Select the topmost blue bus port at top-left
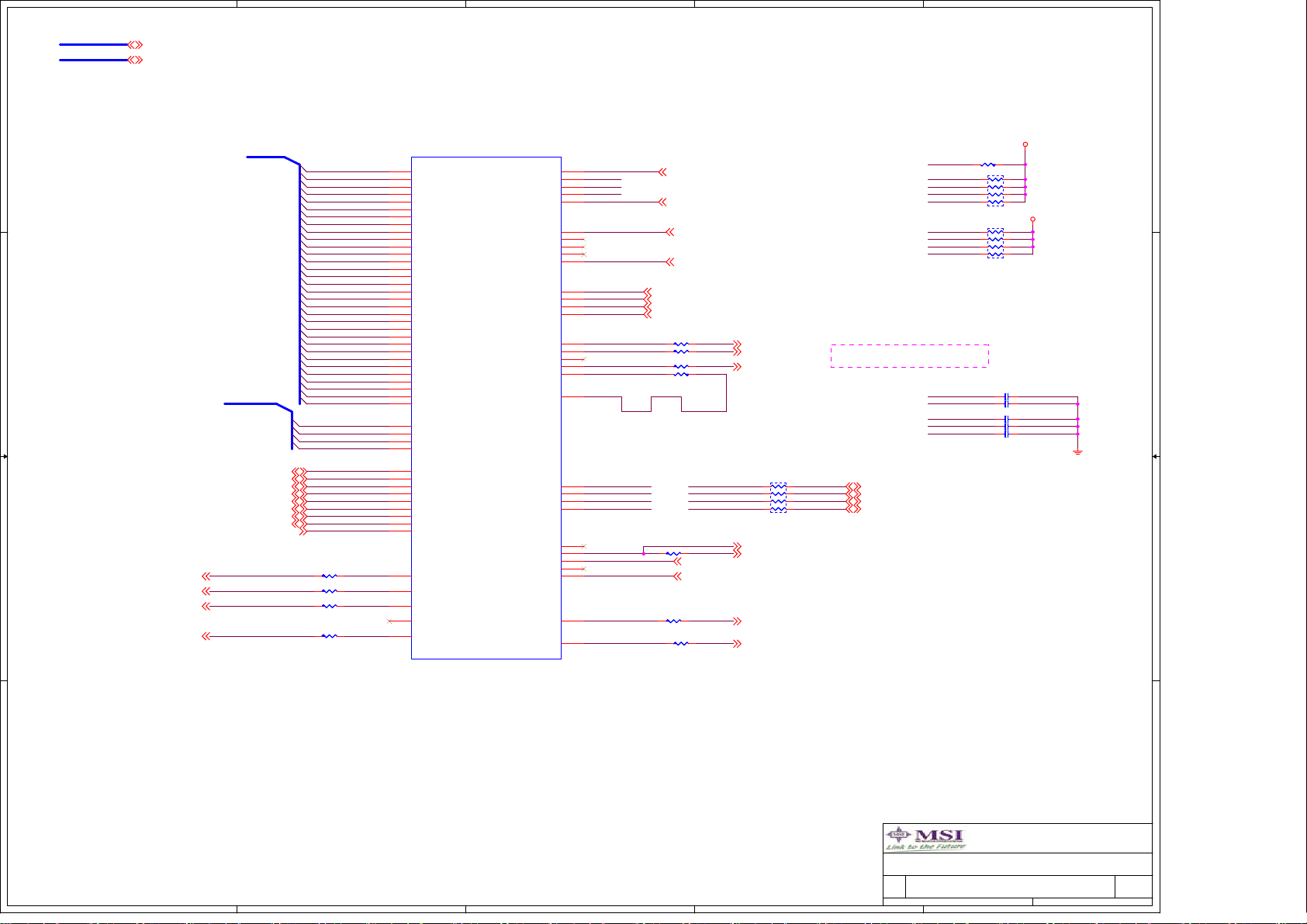Viewport: 1307px width, 924px height. pos(101,45)
